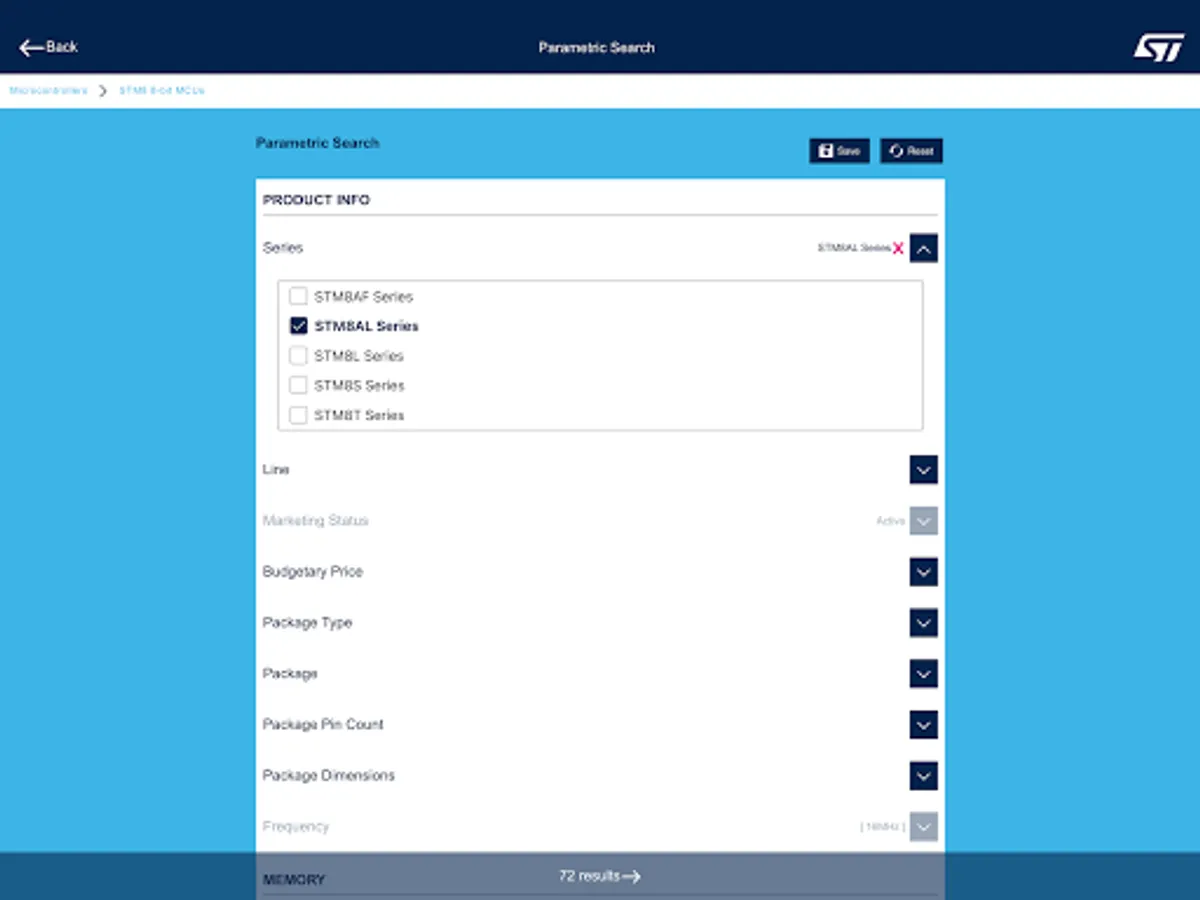Remove the STM8AL Series filter tag
This screenshot has width=1200, height=900.
[898, 248]
